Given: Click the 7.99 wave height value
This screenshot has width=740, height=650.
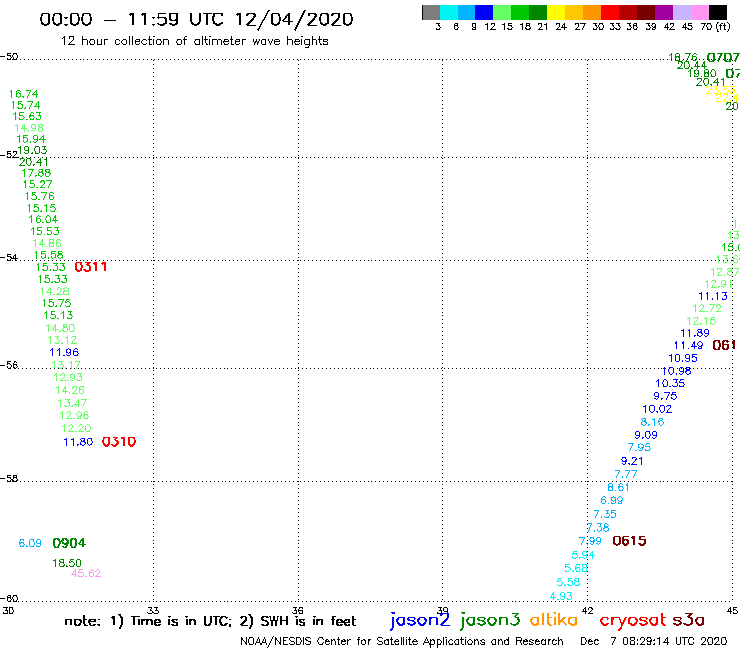Looking at the screenshot, I should [590, 541].
